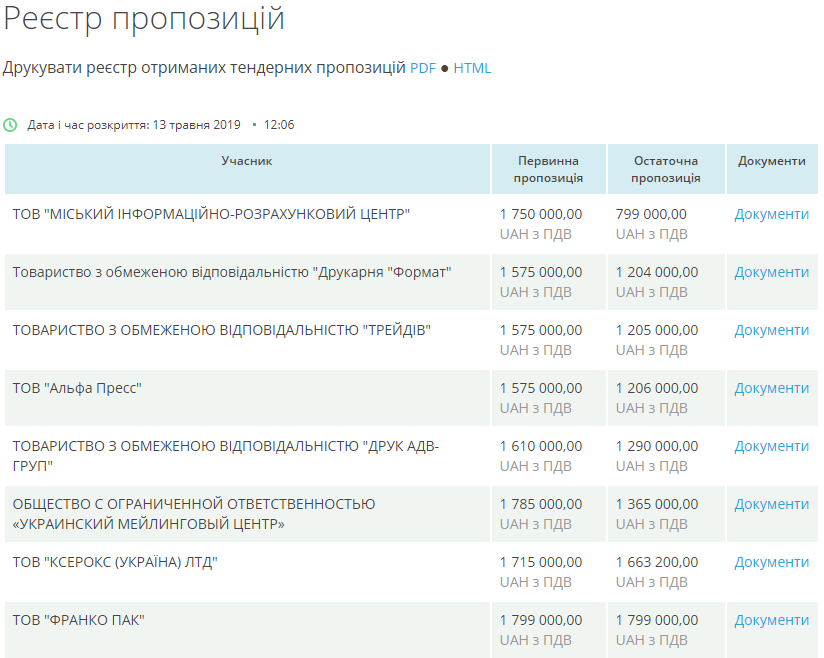Click initial bid 1 715 000,00 of КСЕРОКС
Screen dimensions: 824x658
coord(541,562)
